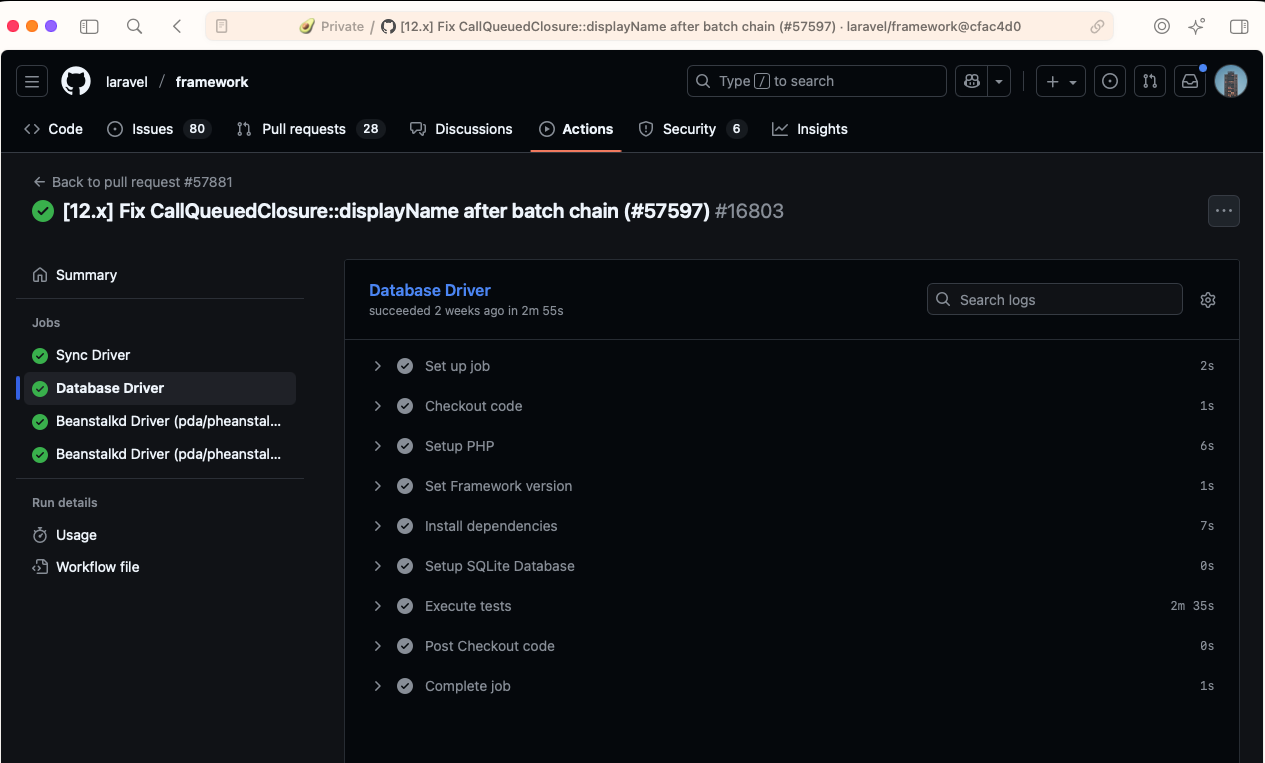Click success check icon for Execute tests
This screenshot has width=1265, height=763.
click(x=405, y=606)
